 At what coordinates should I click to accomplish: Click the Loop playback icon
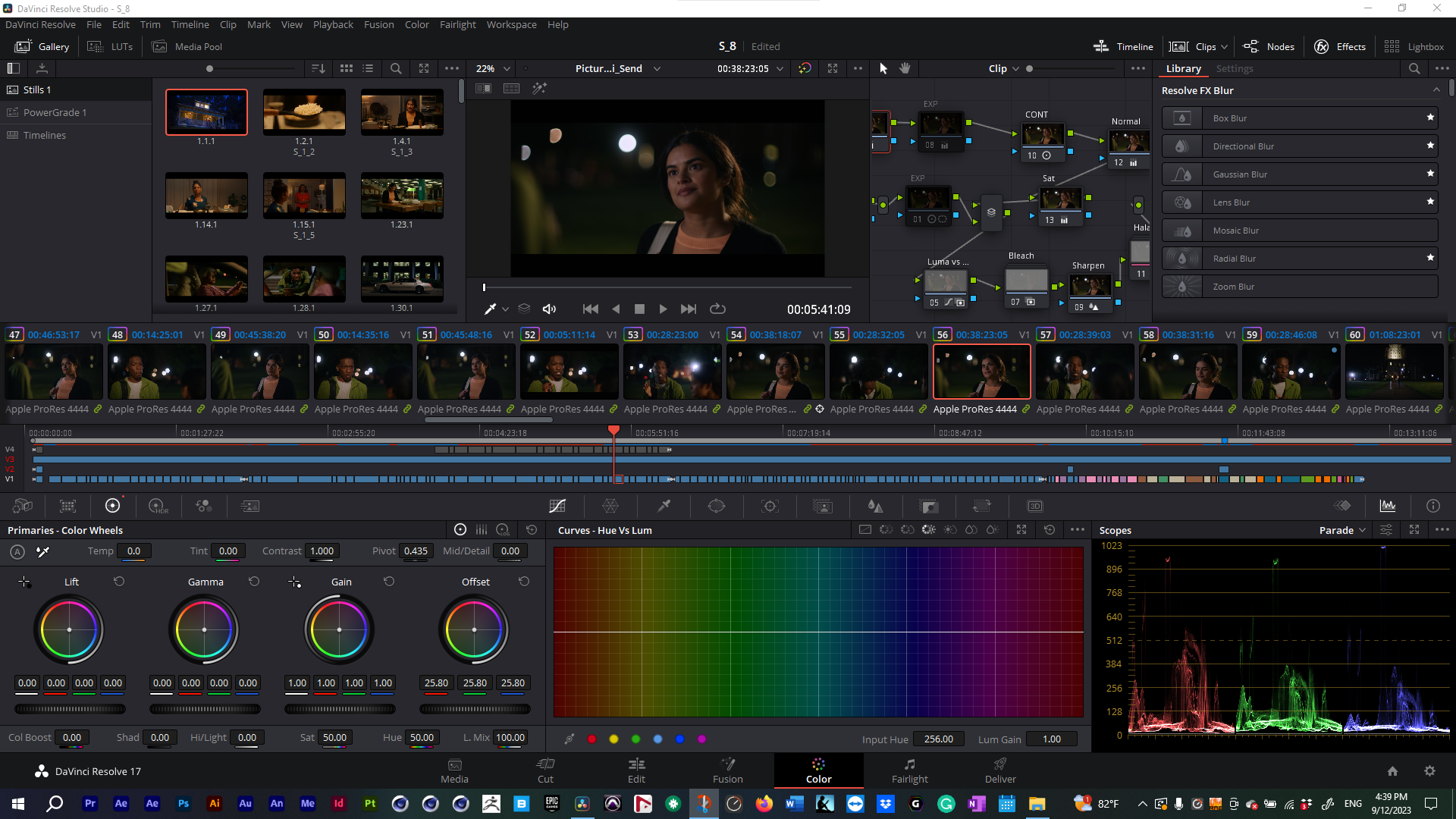717,309
